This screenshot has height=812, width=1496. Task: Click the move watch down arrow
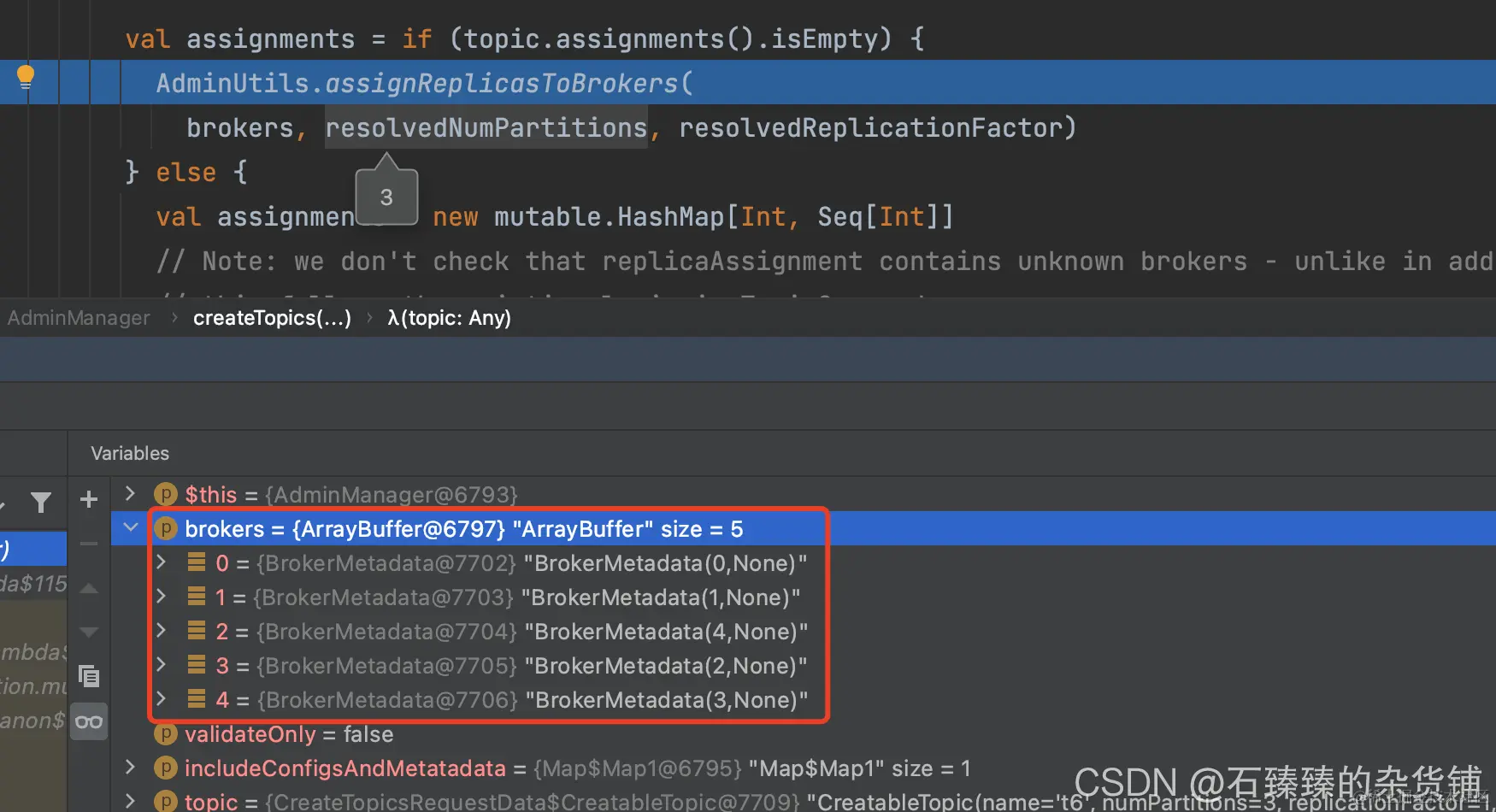pos(89,633)
